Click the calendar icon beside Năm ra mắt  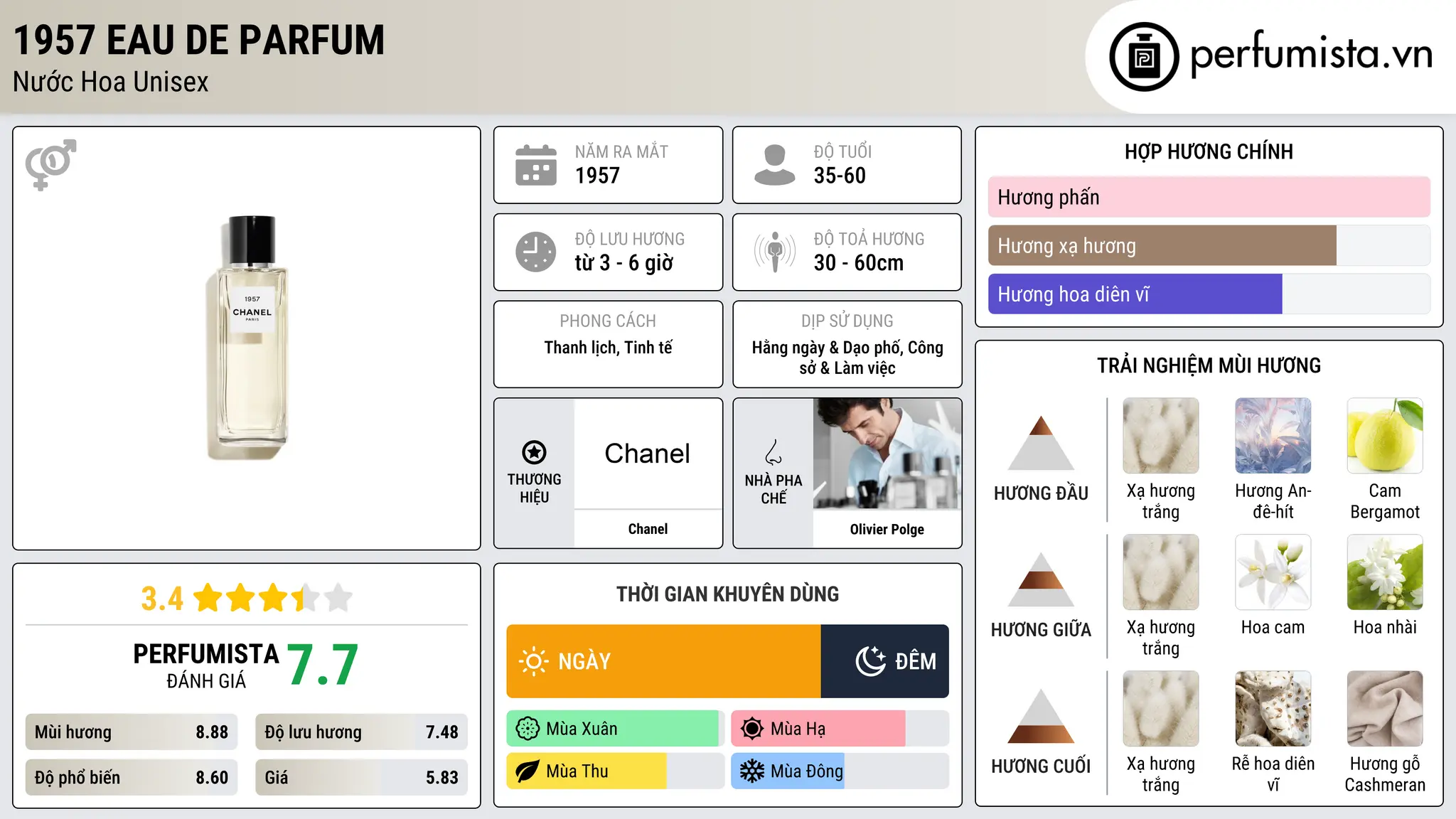pos(536,165)
